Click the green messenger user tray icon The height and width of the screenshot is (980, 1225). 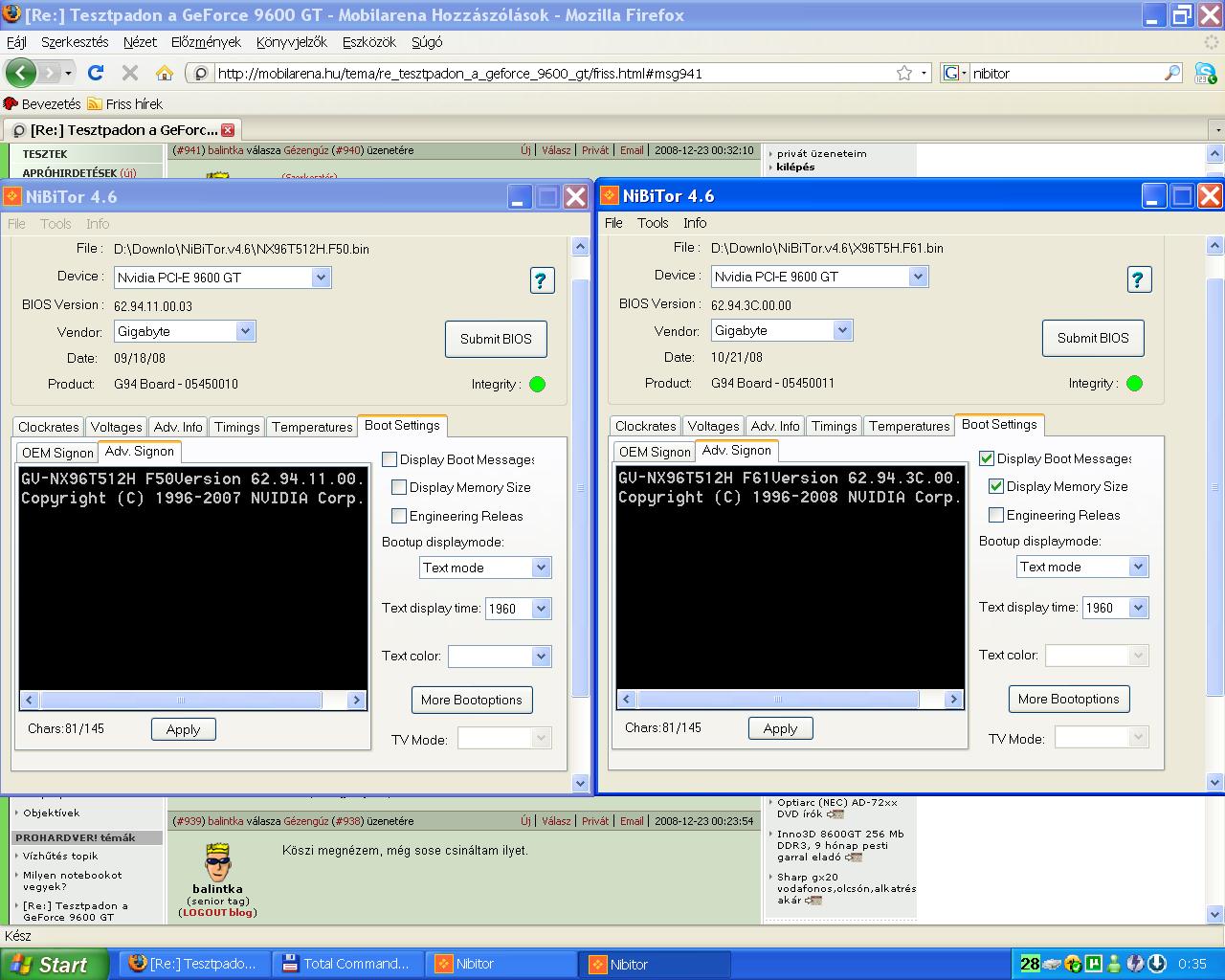1114,964
